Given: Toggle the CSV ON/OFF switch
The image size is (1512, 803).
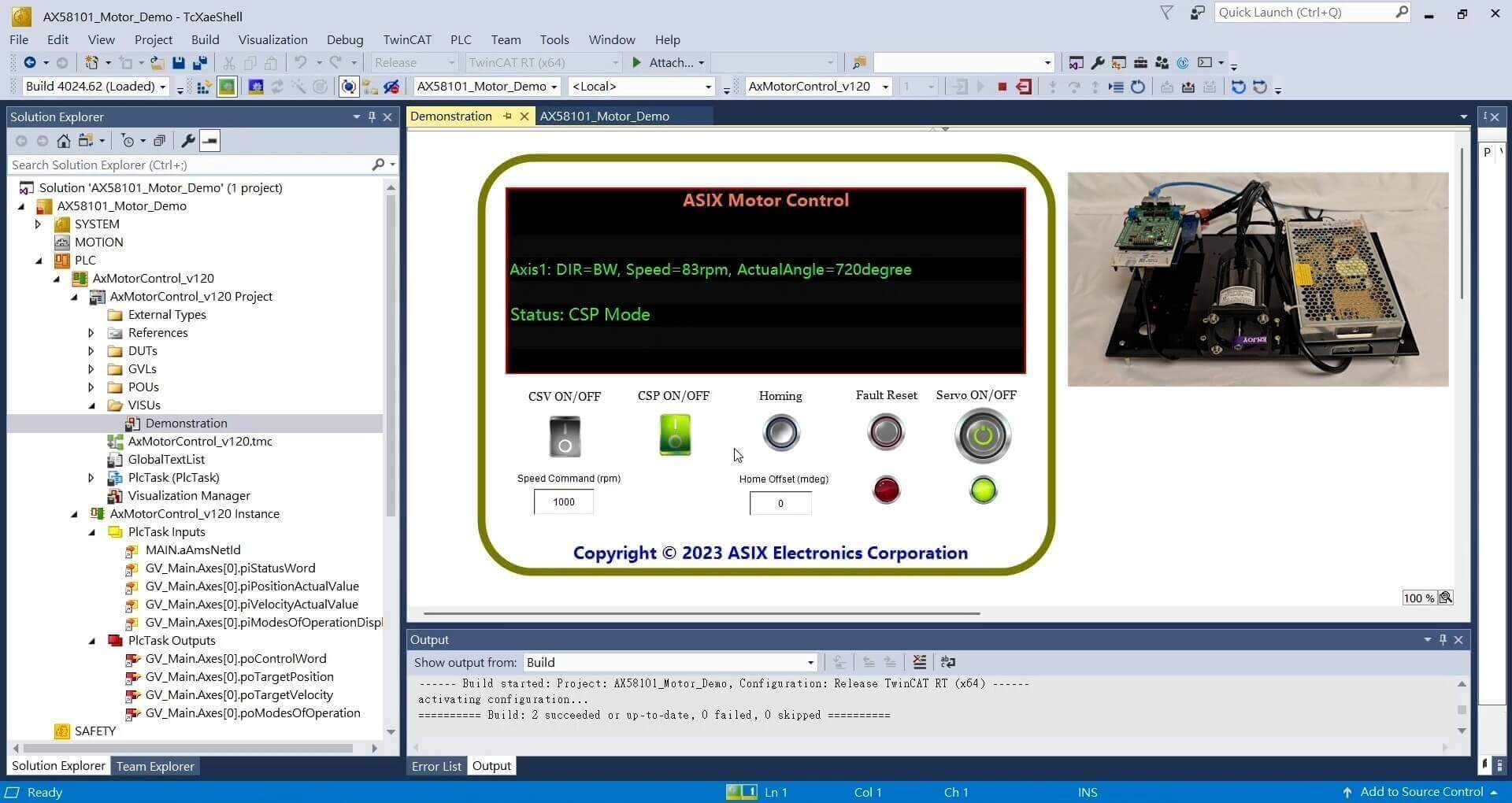Looking at the screenshot, I should (565, 437).
